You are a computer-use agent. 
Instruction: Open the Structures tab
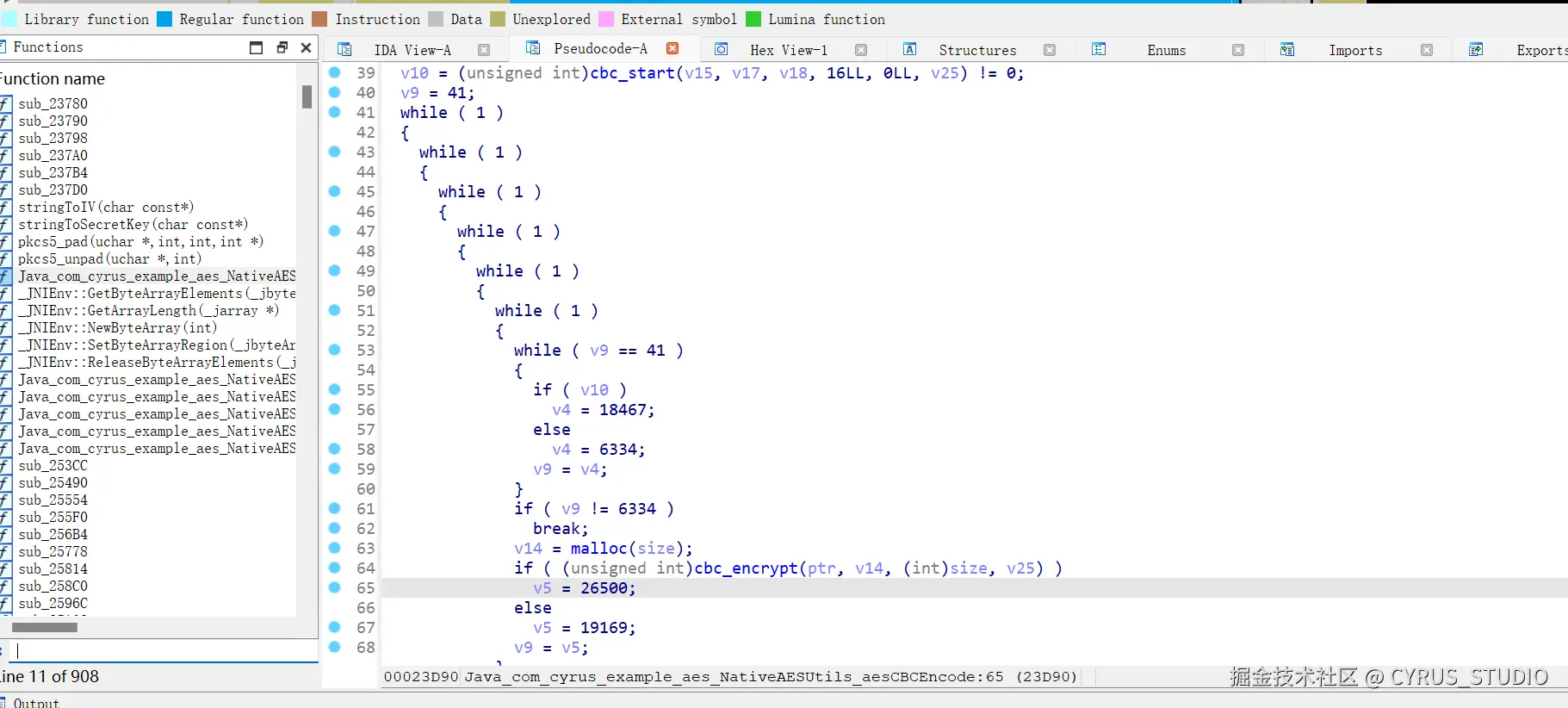pyautogui.click(x=977, y=50)
